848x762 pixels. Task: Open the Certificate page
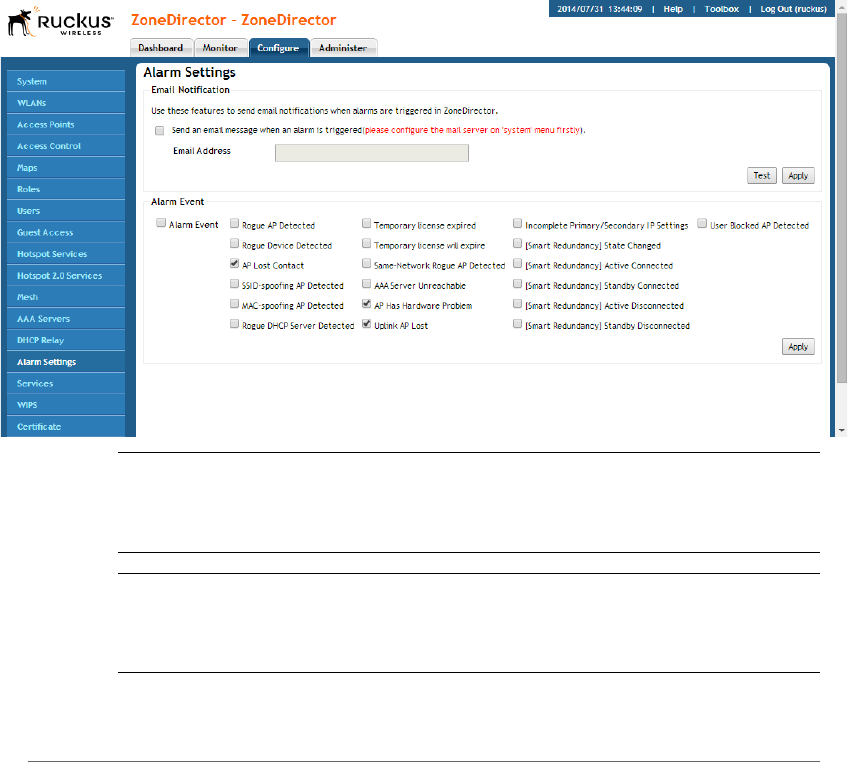click(66, 426)
